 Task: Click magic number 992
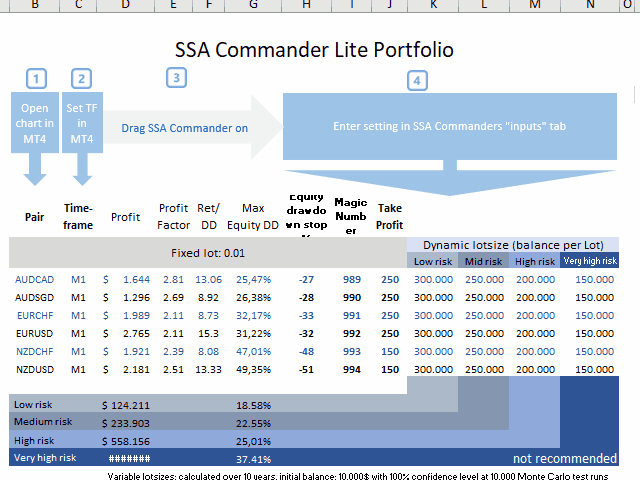pyautogui.click(x=352, y=333)
